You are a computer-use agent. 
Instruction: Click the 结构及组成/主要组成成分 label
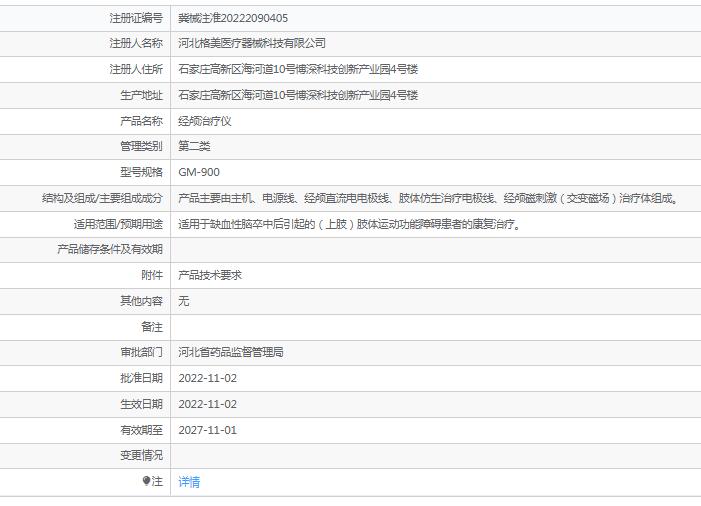pos(102,198)
